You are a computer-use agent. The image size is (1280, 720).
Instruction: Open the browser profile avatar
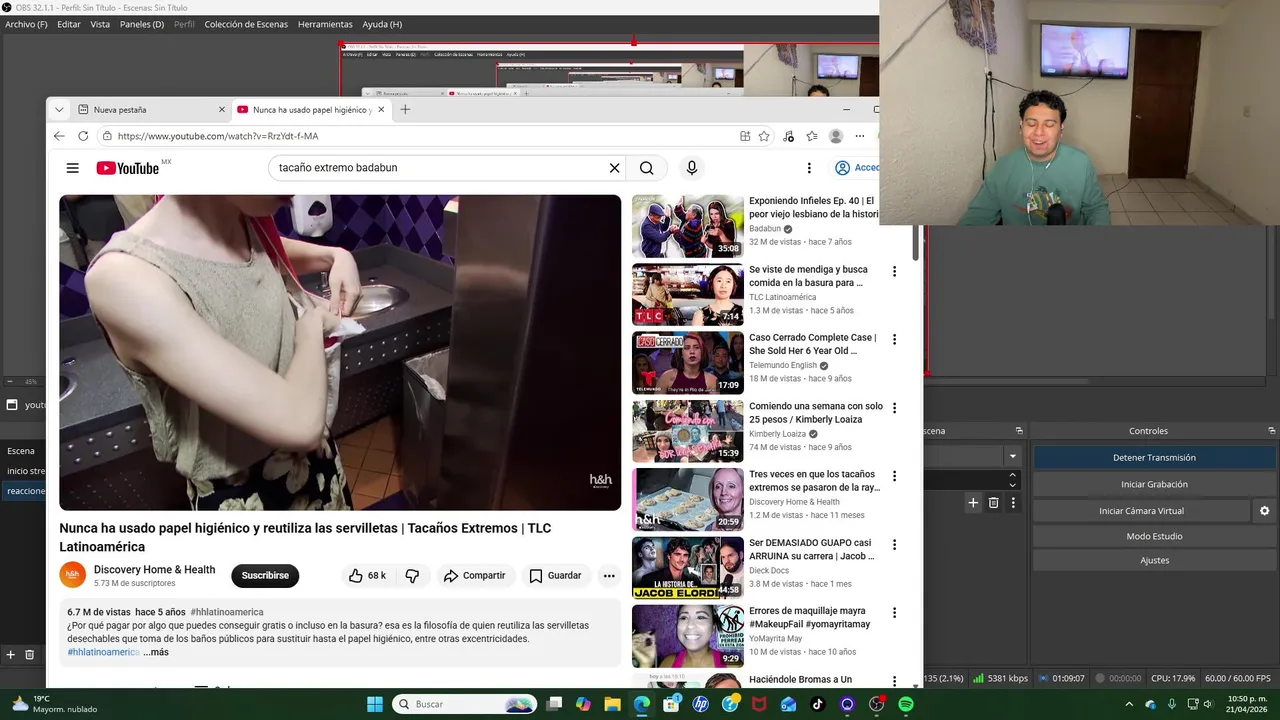(836, 136)
